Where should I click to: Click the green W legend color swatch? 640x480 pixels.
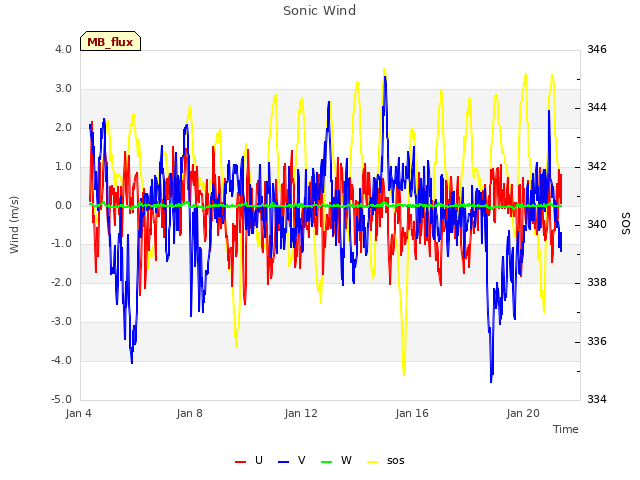tap(327, 462)
